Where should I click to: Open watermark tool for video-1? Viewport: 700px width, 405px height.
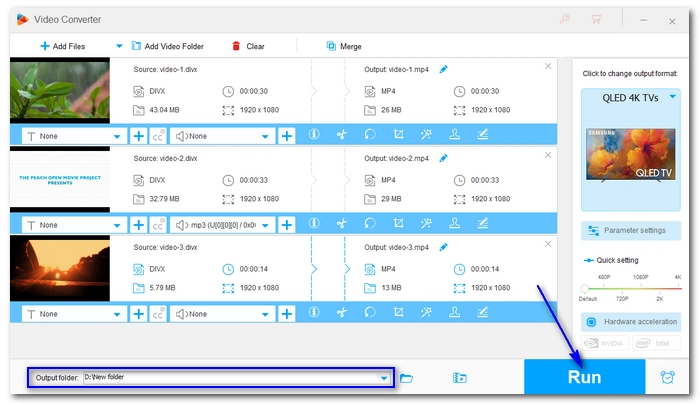454,134
